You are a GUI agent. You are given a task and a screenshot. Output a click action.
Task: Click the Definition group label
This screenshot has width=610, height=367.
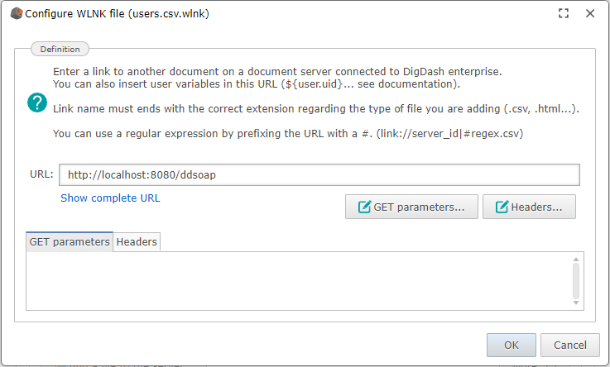60,49
